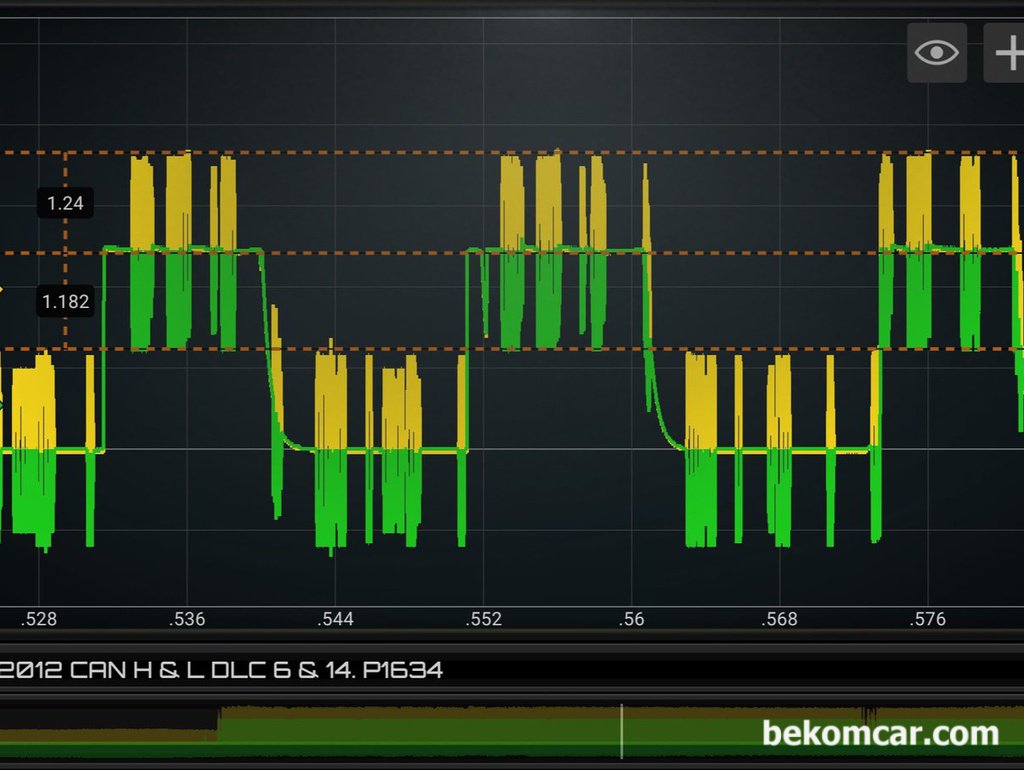The height and width of the screenshot is (770, 1024).
Task: Toggle the eye visibility icon
Action: (936, 53)
